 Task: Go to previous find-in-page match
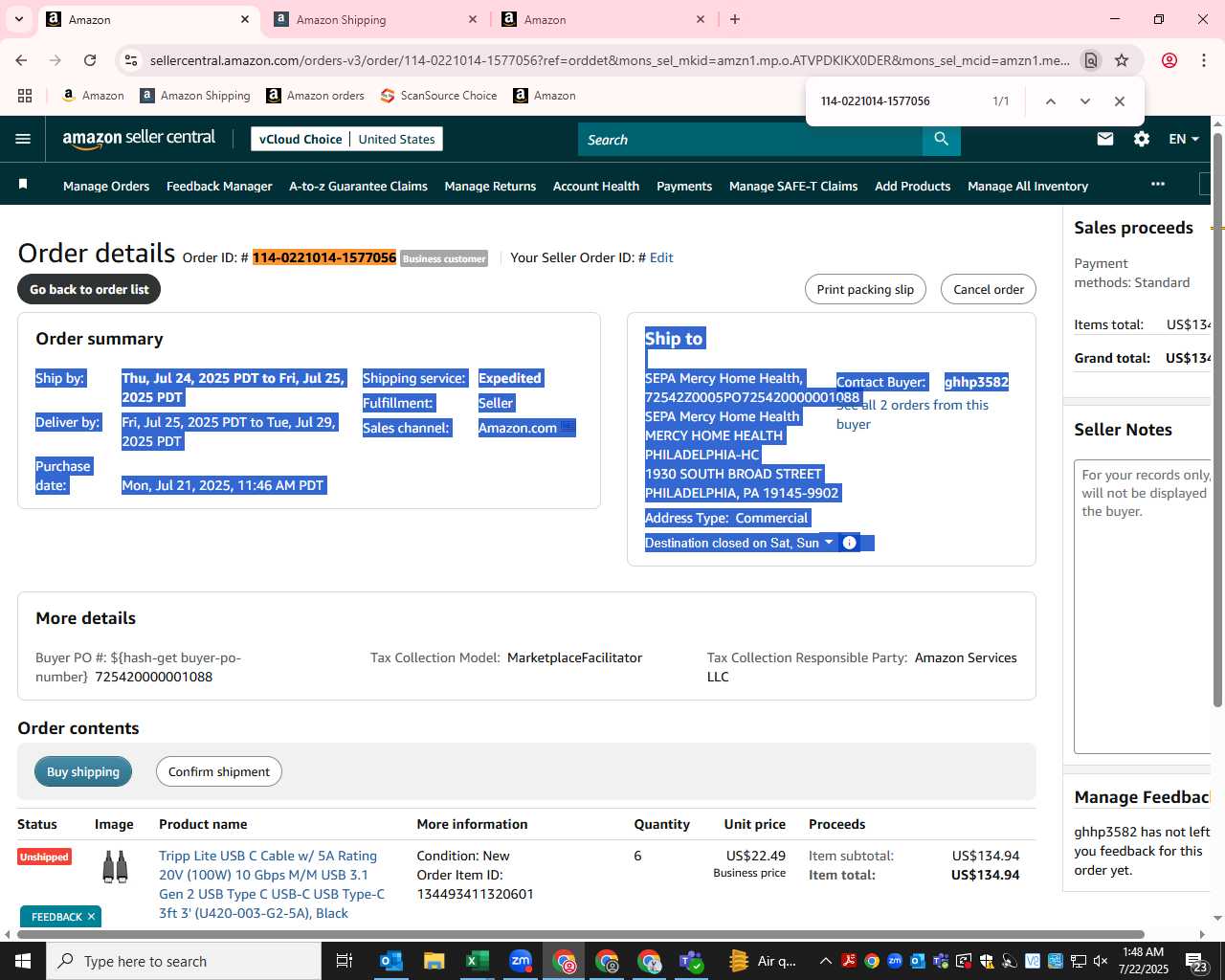[x=1050, y=101]
